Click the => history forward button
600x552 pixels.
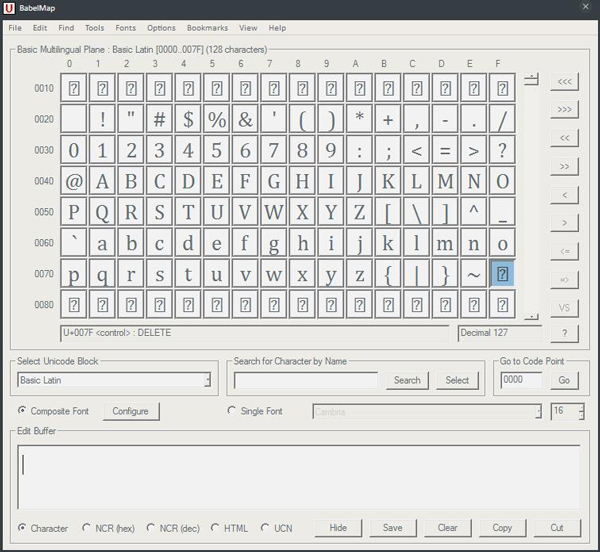[x=564, y=280]
